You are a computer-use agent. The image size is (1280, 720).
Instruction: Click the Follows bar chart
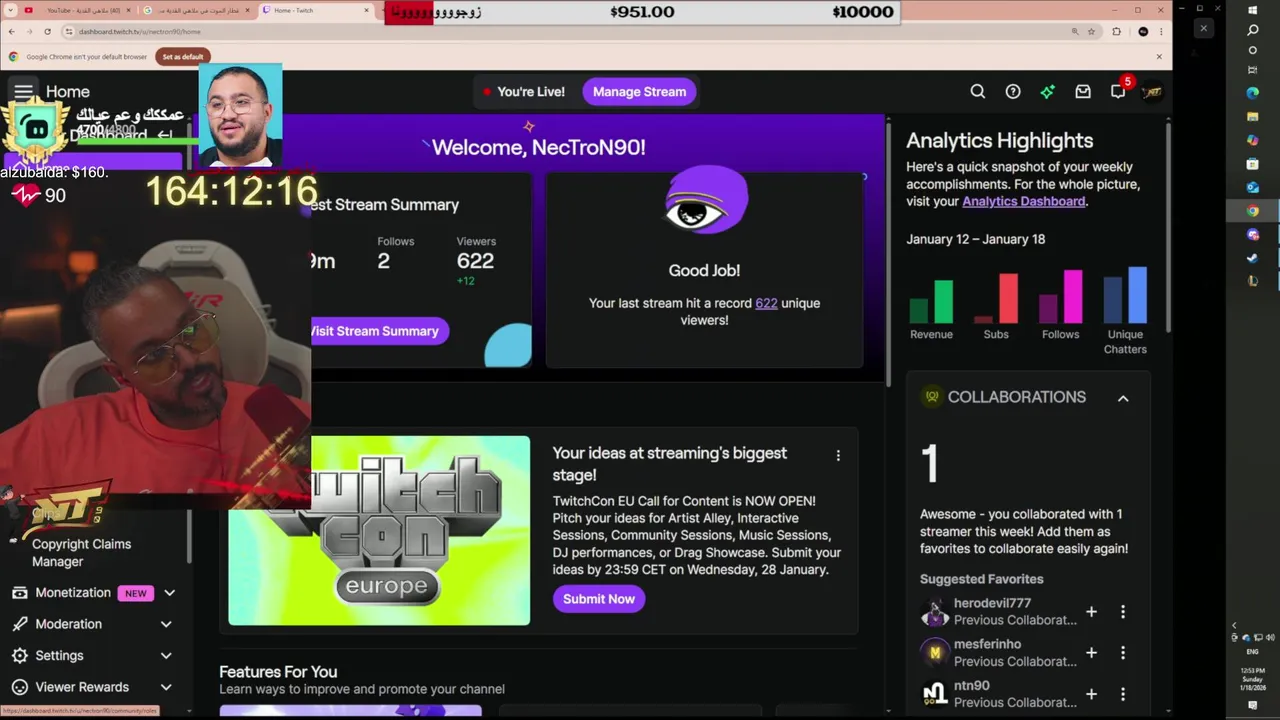pyautogui.click(x=1060, y=296)
